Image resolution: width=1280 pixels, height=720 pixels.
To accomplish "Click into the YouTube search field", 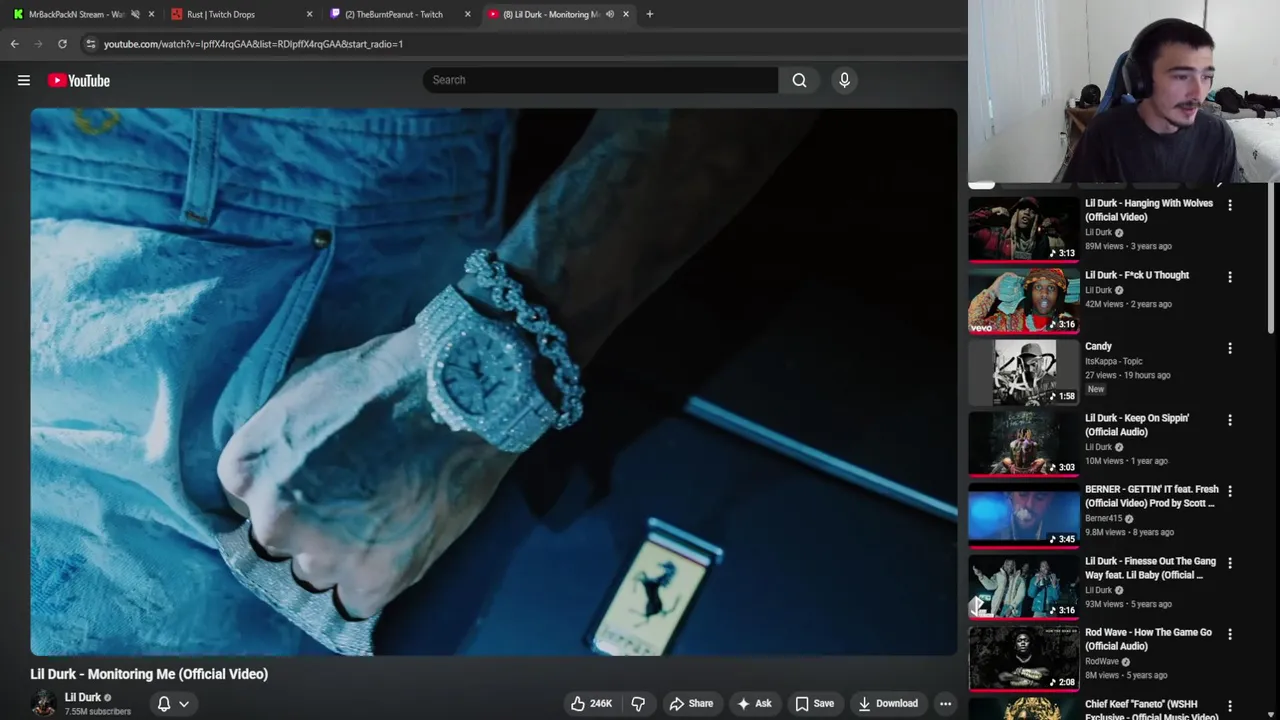I will [x=600, y=80].
